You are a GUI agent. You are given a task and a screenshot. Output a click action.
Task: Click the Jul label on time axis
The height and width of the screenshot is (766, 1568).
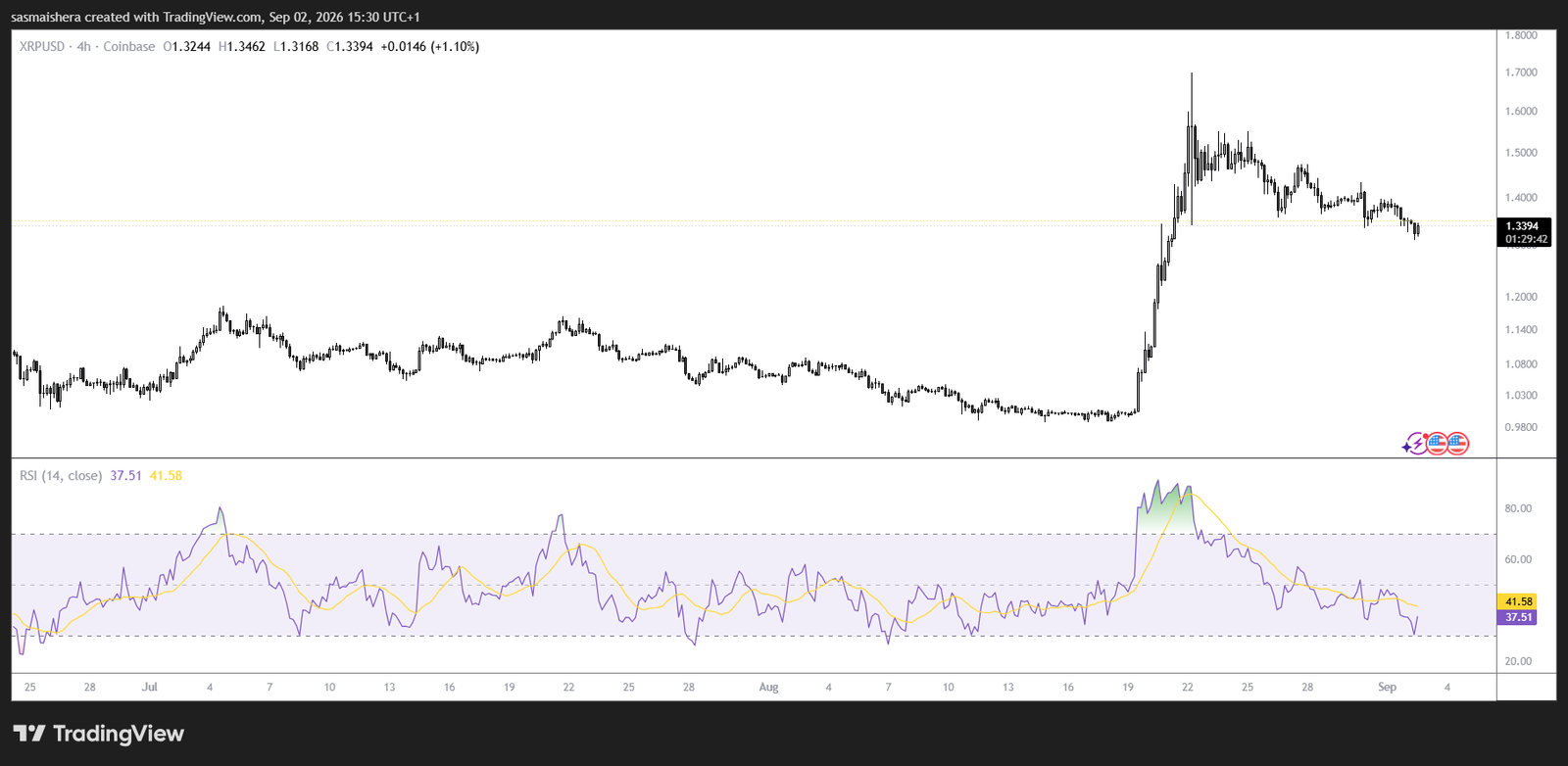click(x=149, y=687)
